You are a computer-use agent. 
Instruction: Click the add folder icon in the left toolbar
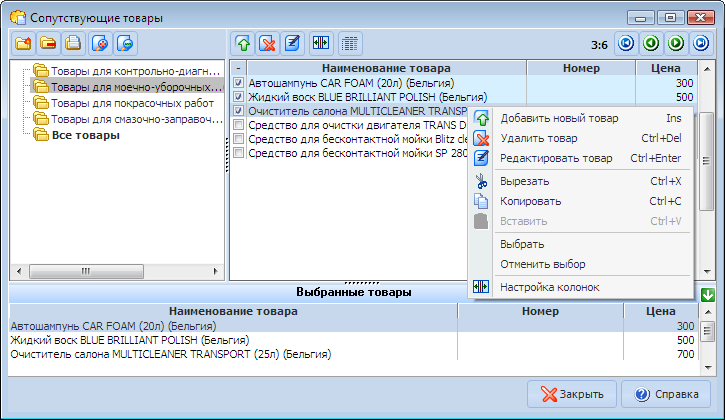point(23,43)
